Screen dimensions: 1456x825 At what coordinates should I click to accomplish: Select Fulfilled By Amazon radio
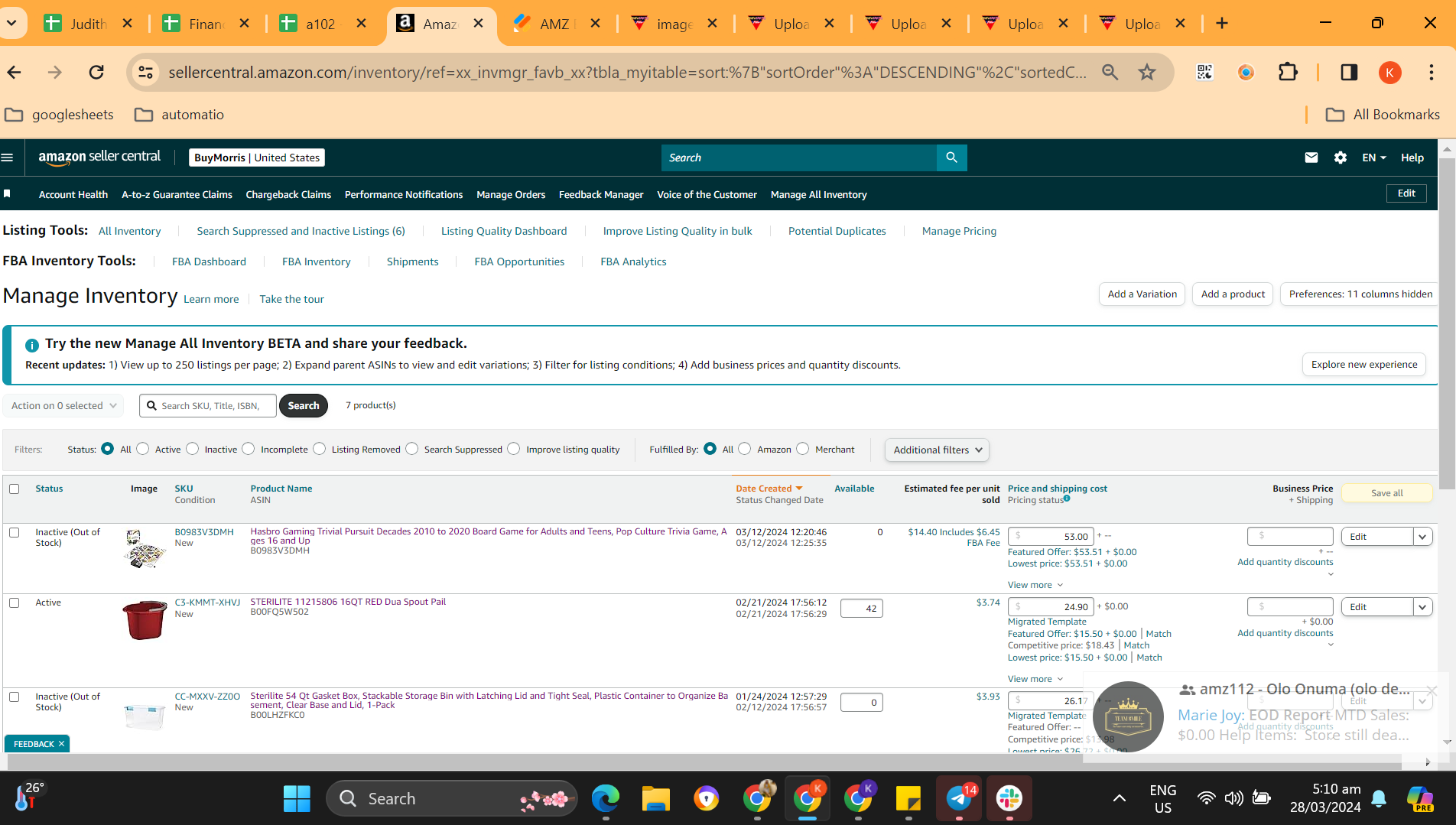745,449
